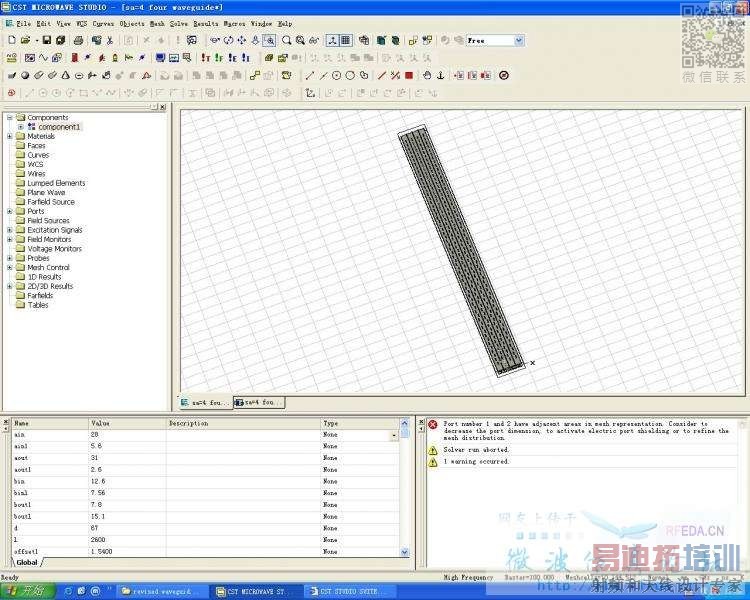Create a cone with the triangle icon
The width and height of the screenshot is (750, 600).
(66, 75)
